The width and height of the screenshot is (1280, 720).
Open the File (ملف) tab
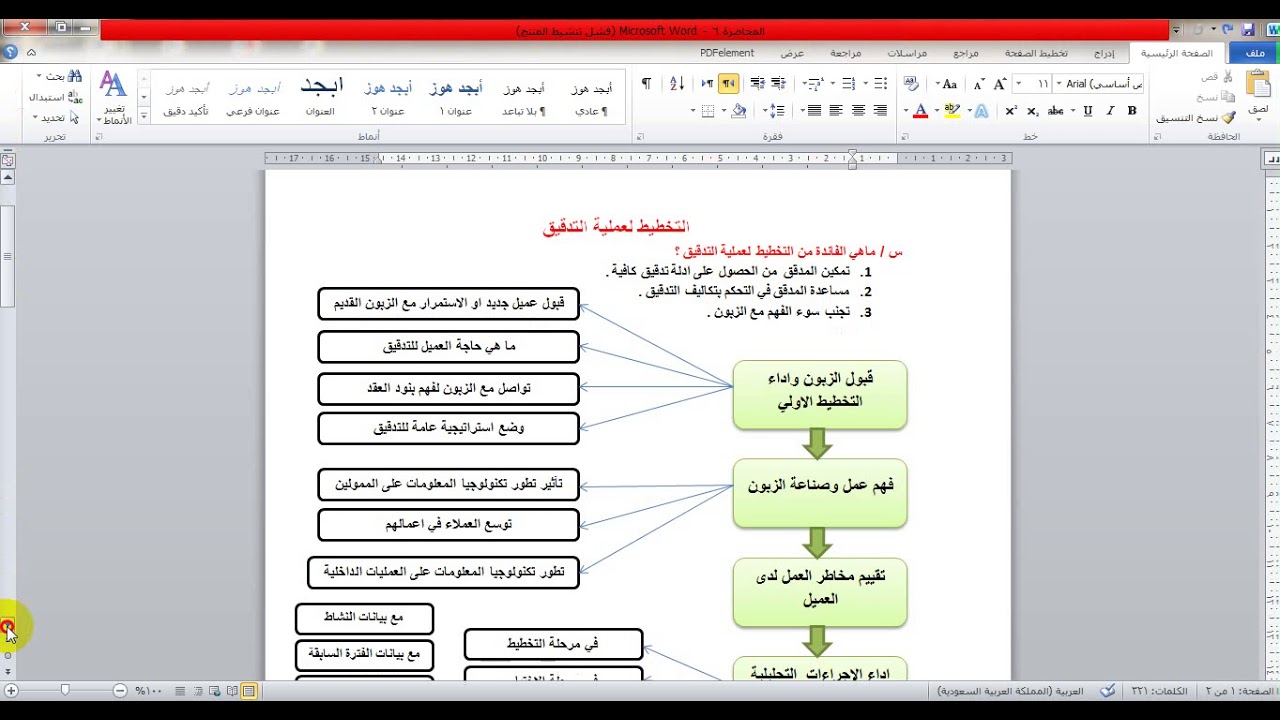(1254, 53)
